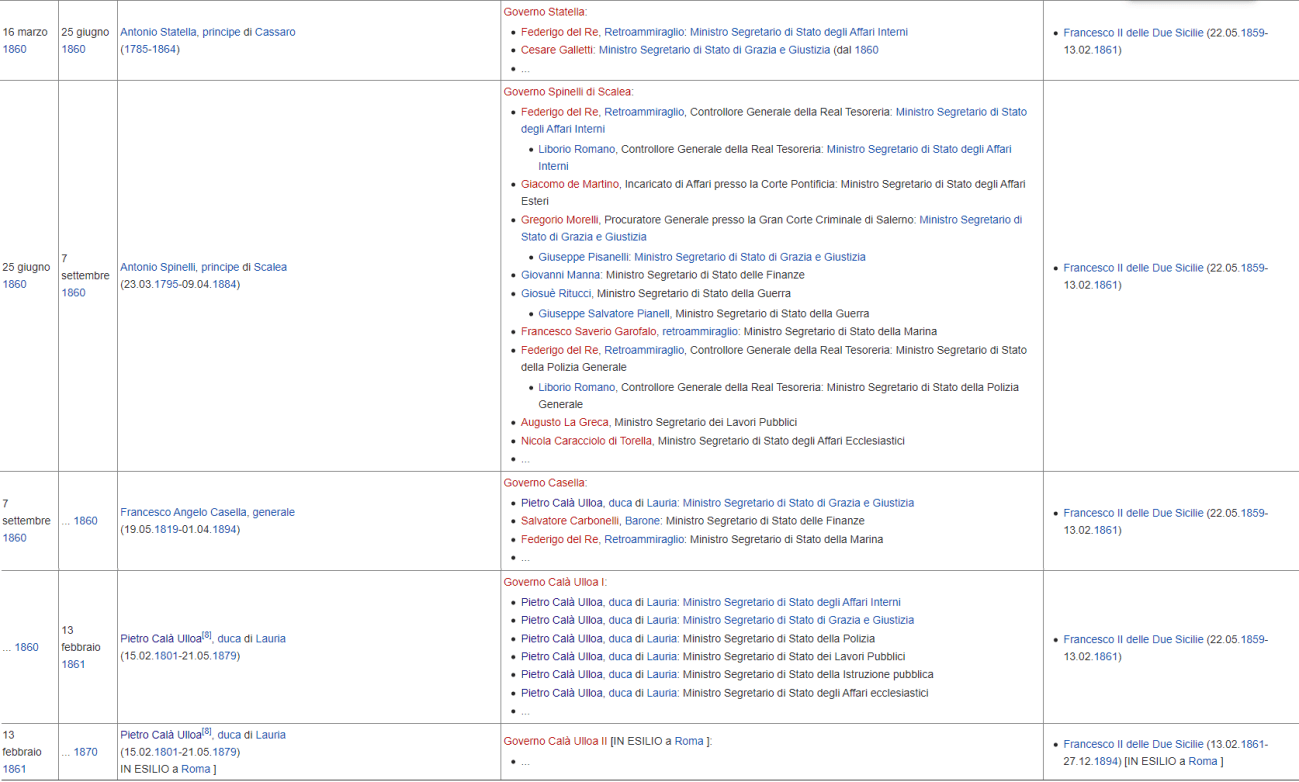
Task: Open the Augusto La Greca link
Action: point(564,423)
